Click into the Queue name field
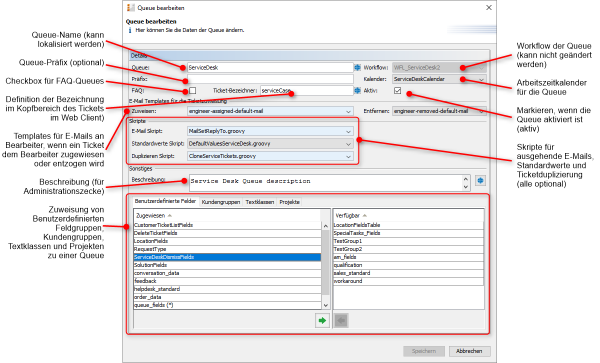 coord(270,68)
